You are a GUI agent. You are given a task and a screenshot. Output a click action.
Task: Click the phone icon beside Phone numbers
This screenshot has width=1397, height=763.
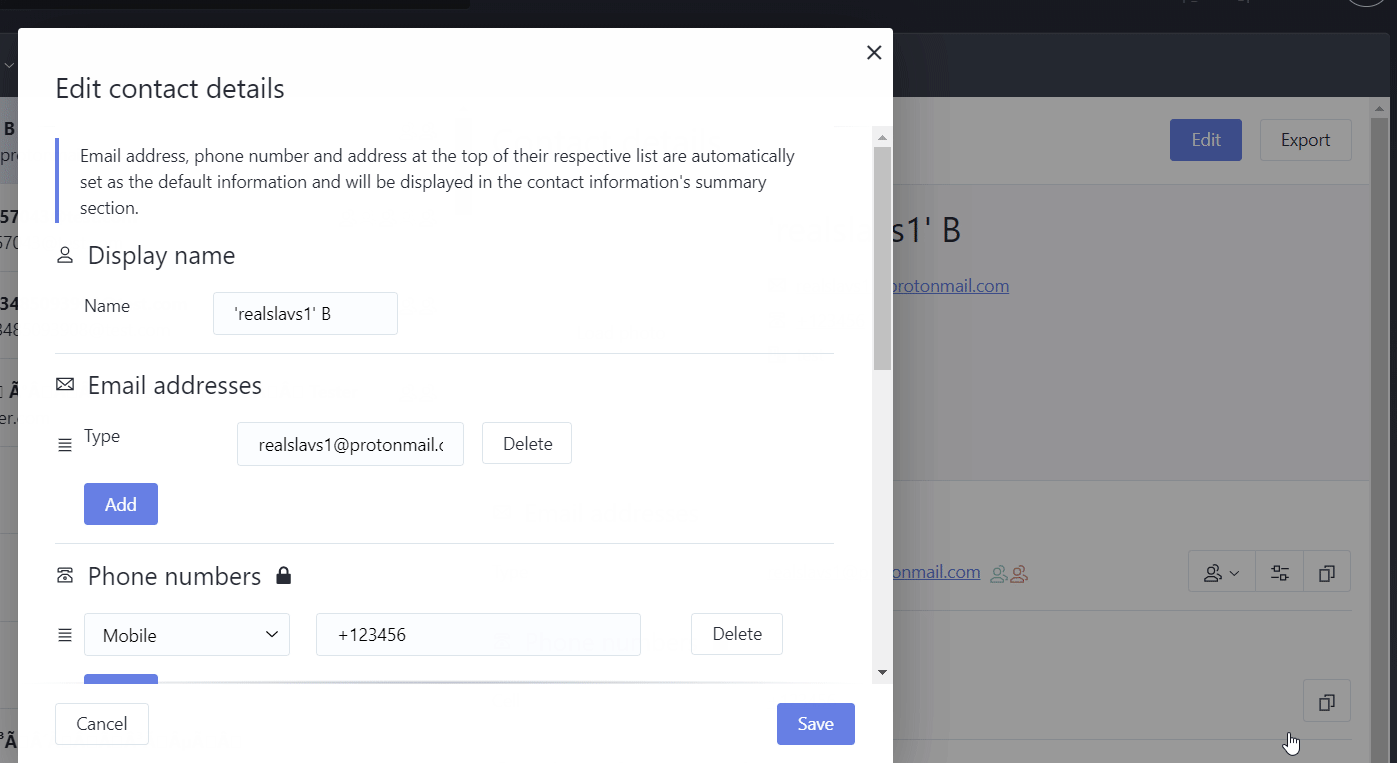64,575
